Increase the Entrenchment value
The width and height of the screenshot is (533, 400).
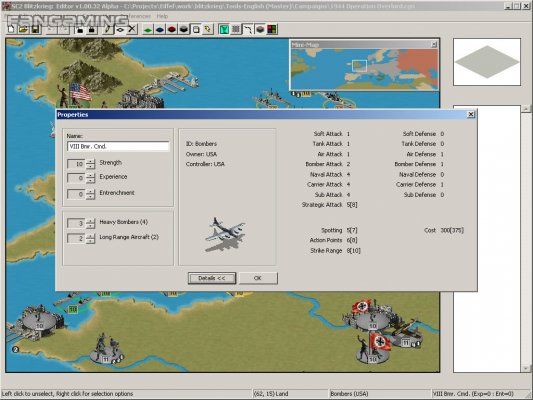click(90, 191)
